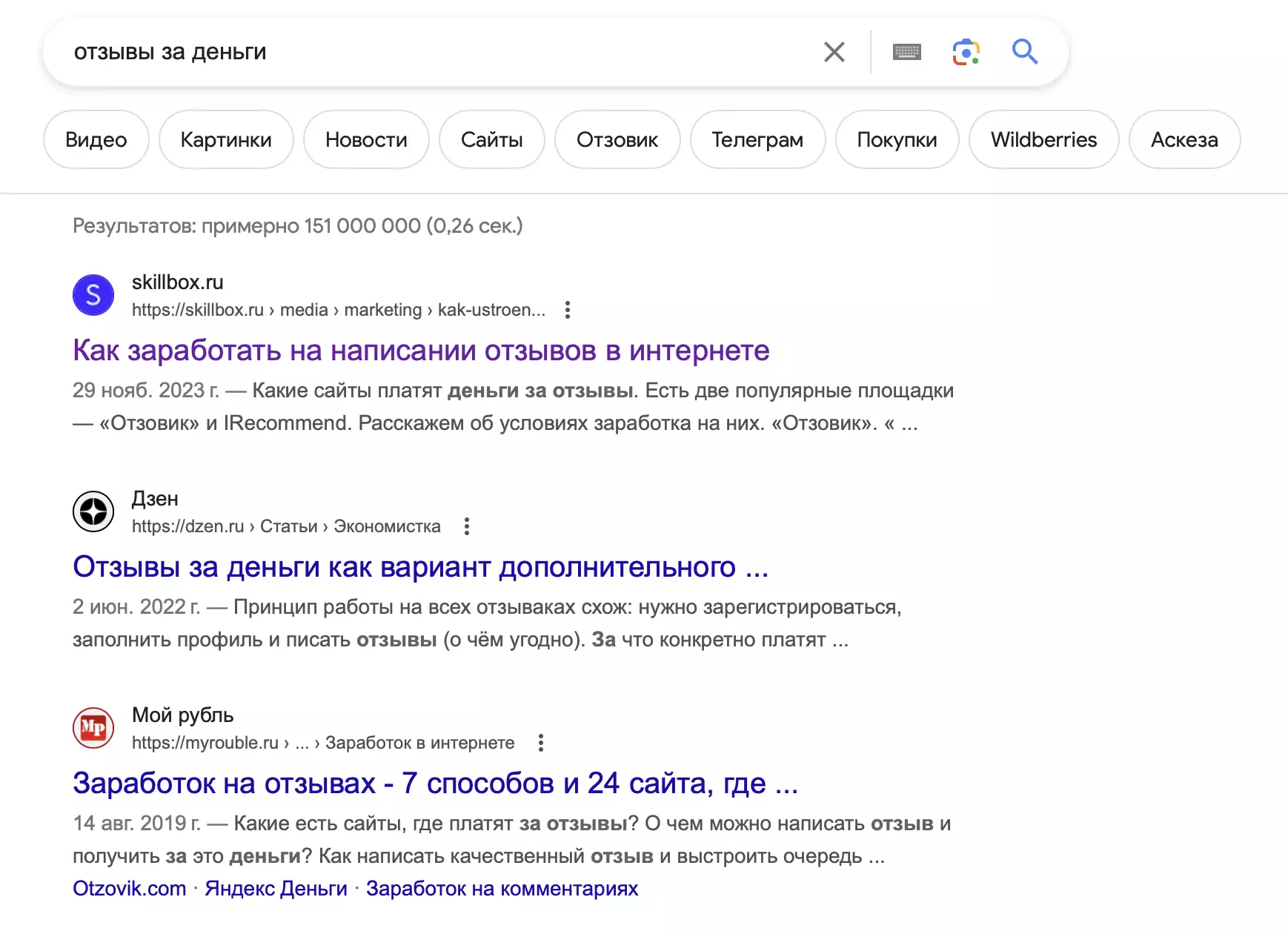Screen dimensions: 1288x937
Task: Click the skillbox.ru site name
Action: 178,282
